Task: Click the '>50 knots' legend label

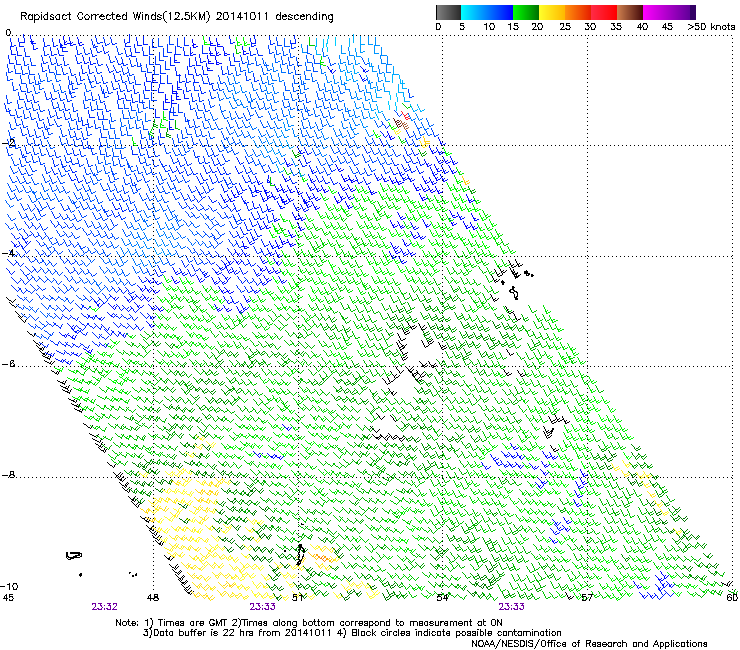Action: (x=711, y=26)
